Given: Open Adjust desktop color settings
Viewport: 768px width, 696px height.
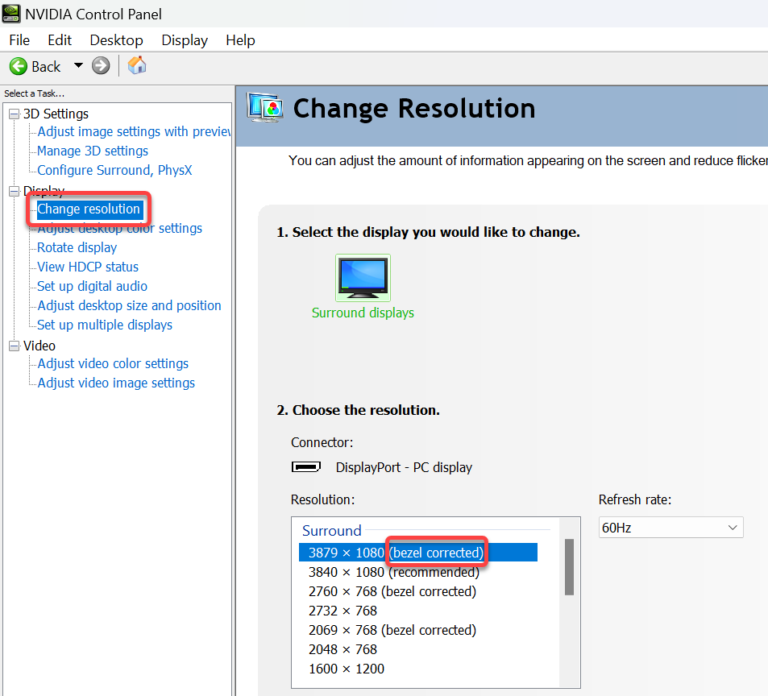Looking at the screenshot, I should tap(120, 228).
